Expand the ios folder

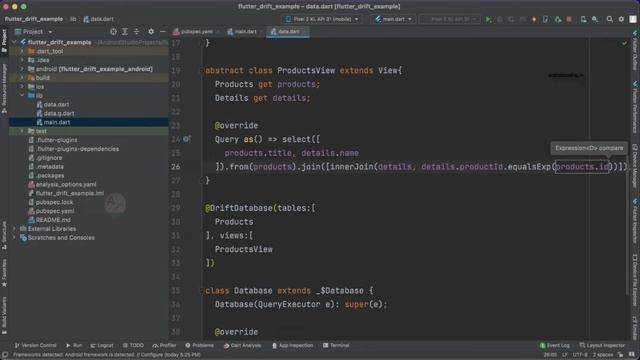pyautogui.click(x=22, y=87)
